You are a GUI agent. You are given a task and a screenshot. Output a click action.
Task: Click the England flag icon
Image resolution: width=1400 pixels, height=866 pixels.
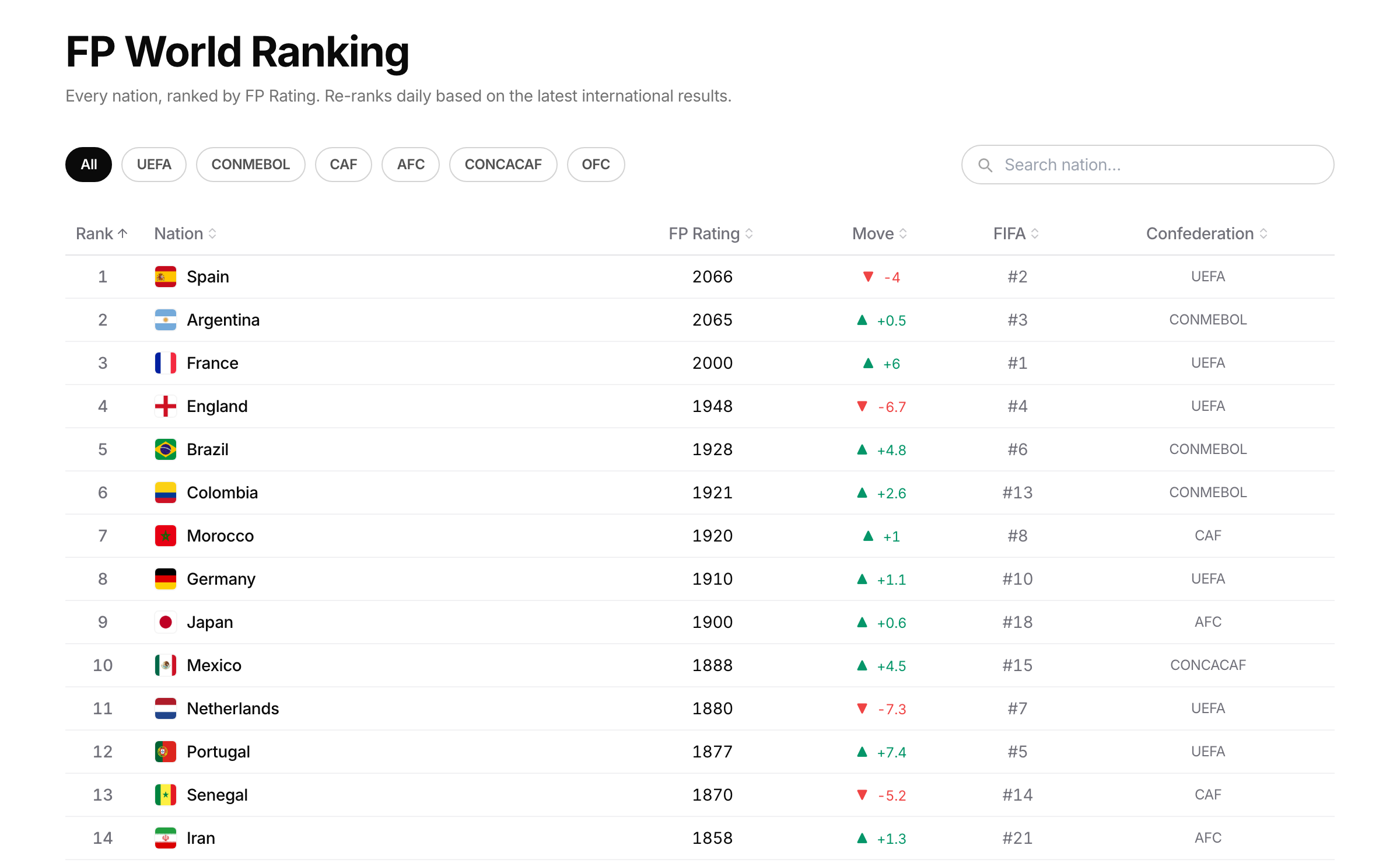tap(166, 406)
